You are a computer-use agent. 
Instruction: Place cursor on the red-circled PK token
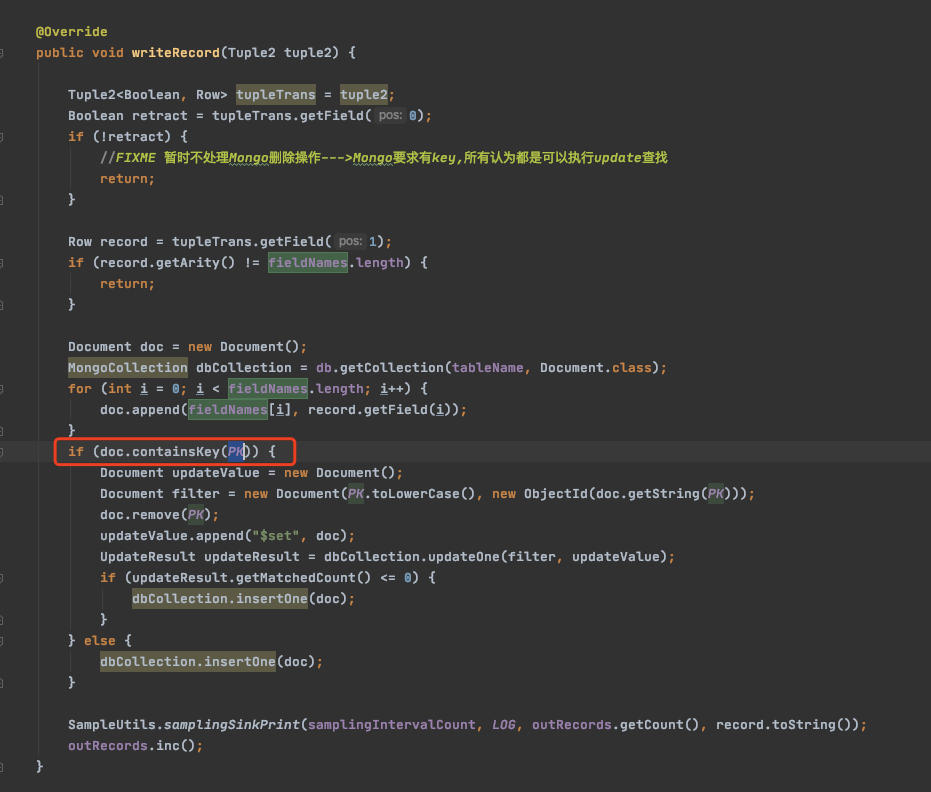coord(236,451)
